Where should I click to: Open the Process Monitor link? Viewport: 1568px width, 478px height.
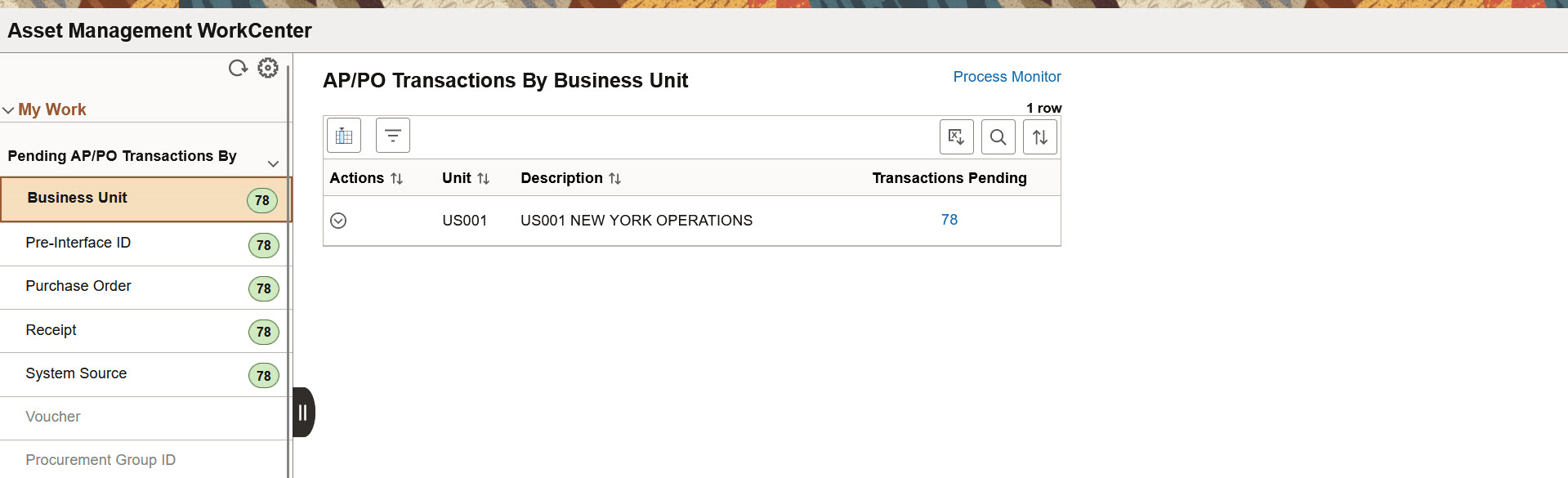(x=1007, y=76)
